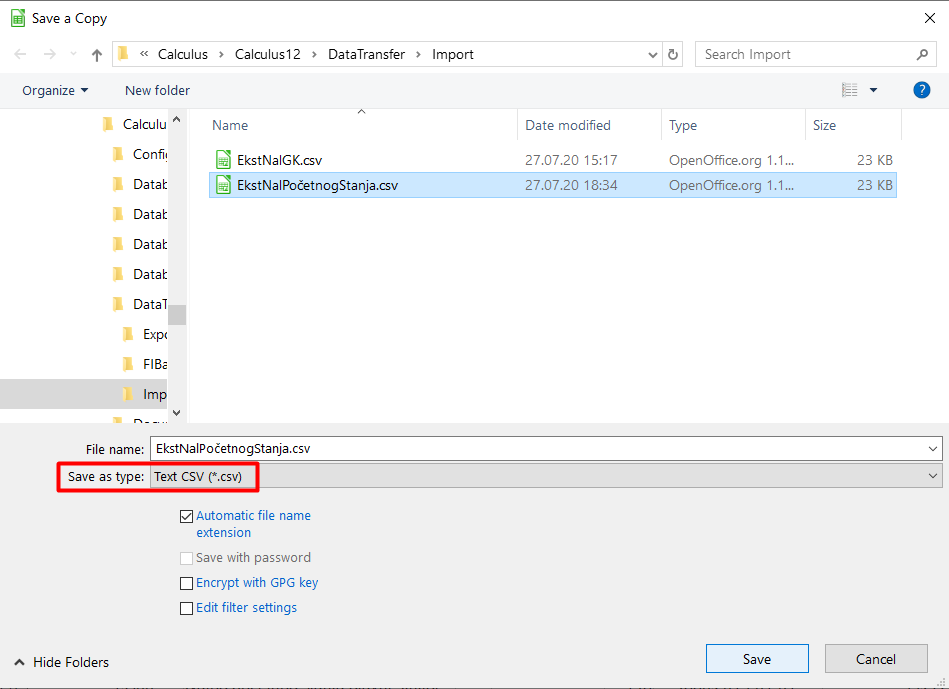The image size is (949, 689).
Task: Open the Save as type dropdown
Action: click(x=545, y=477)
